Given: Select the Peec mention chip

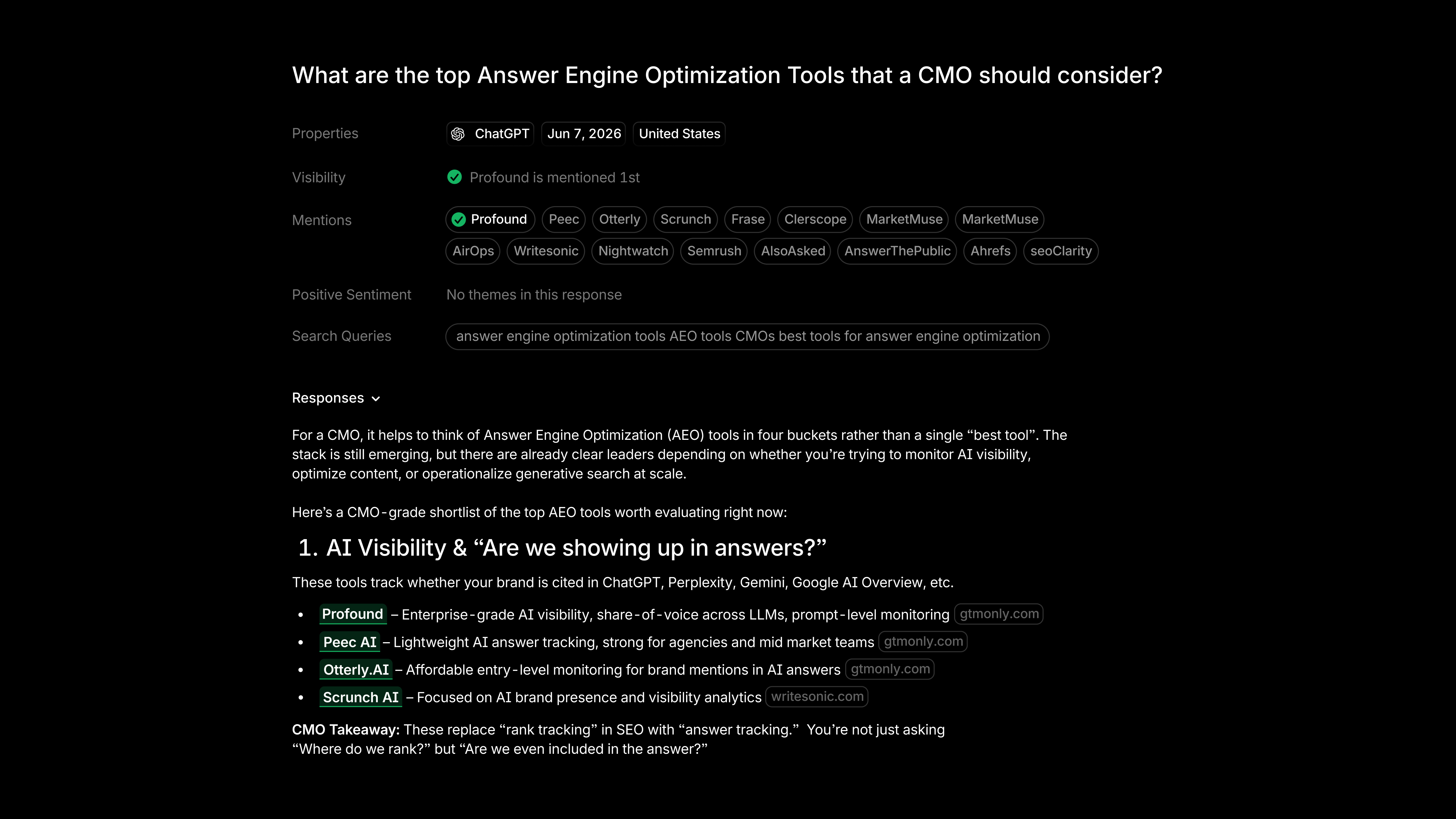Looking at the screenshot, I should coord(564,219).
